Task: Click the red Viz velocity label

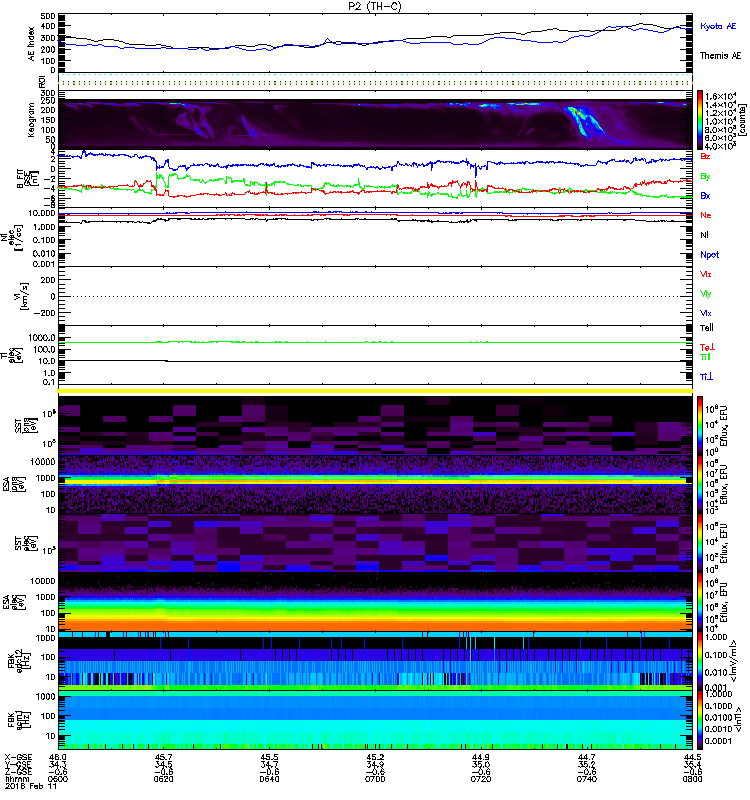Action: (x=706, y=273)
